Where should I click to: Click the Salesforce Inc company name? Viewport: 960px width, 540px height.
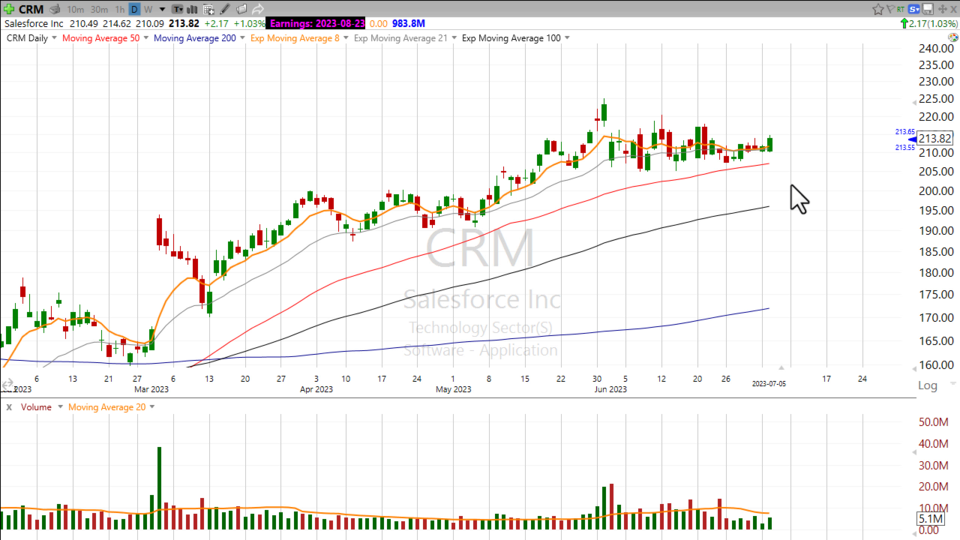[x=34, y=23]
